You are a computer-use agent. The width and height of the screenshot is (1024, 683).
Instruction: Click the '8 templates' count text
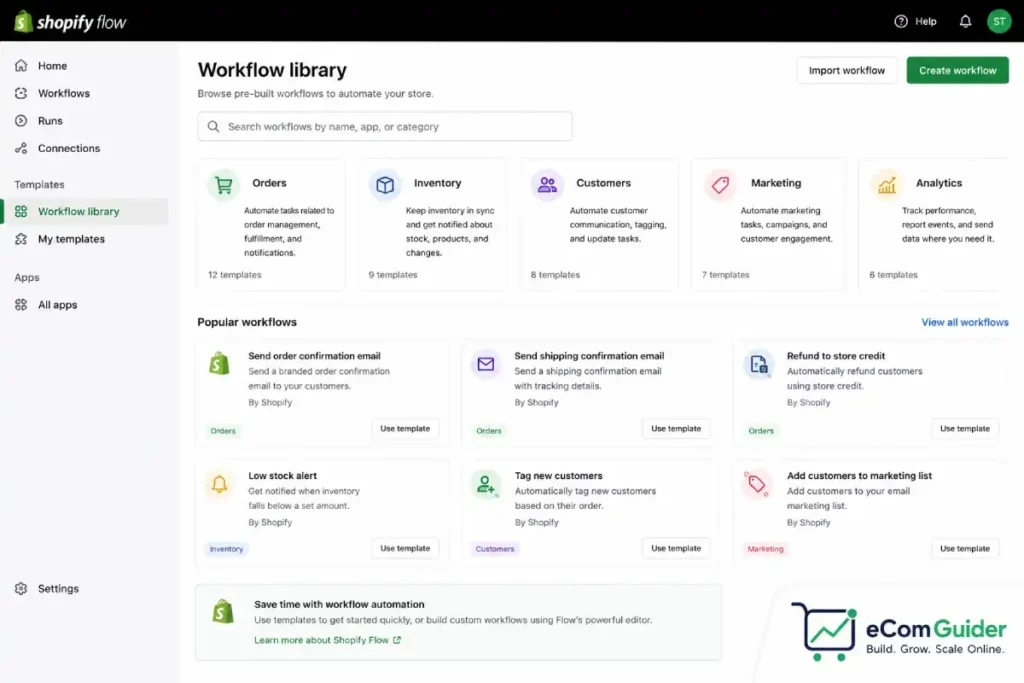555,275
